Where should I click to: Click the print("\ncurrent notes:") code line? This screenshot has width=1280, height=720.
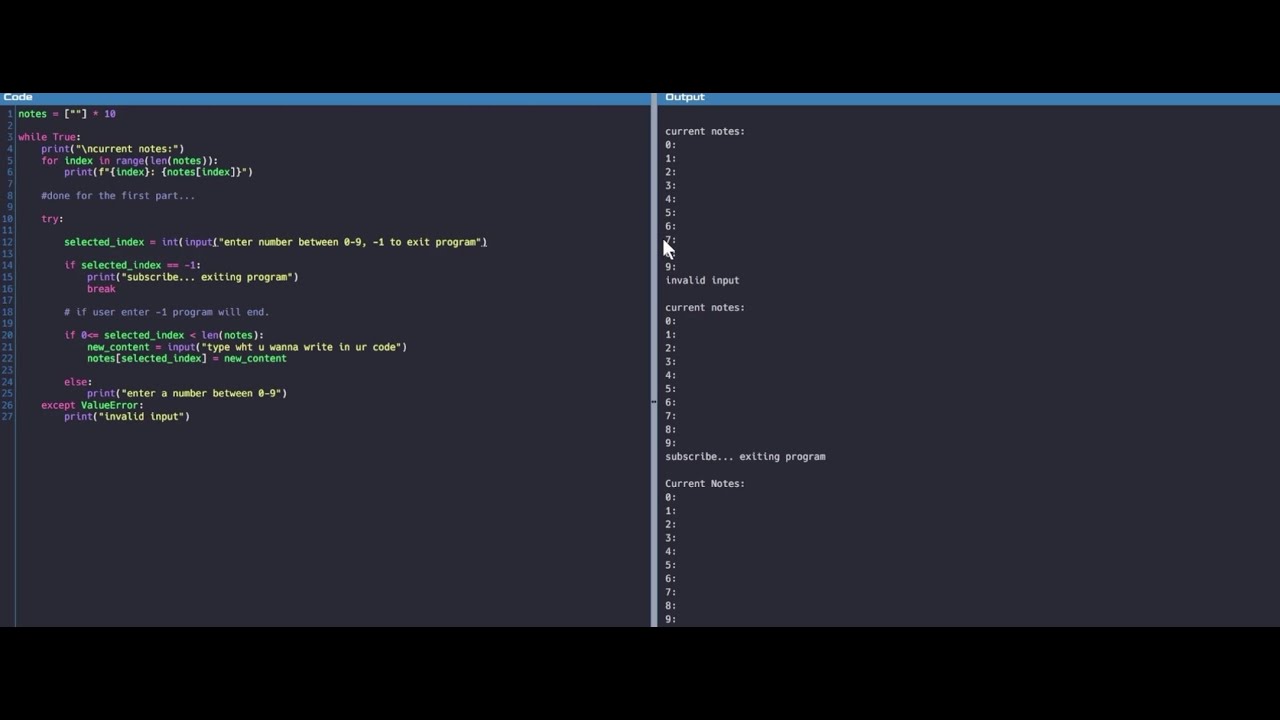pyautogui.click(x=112, y=149)
